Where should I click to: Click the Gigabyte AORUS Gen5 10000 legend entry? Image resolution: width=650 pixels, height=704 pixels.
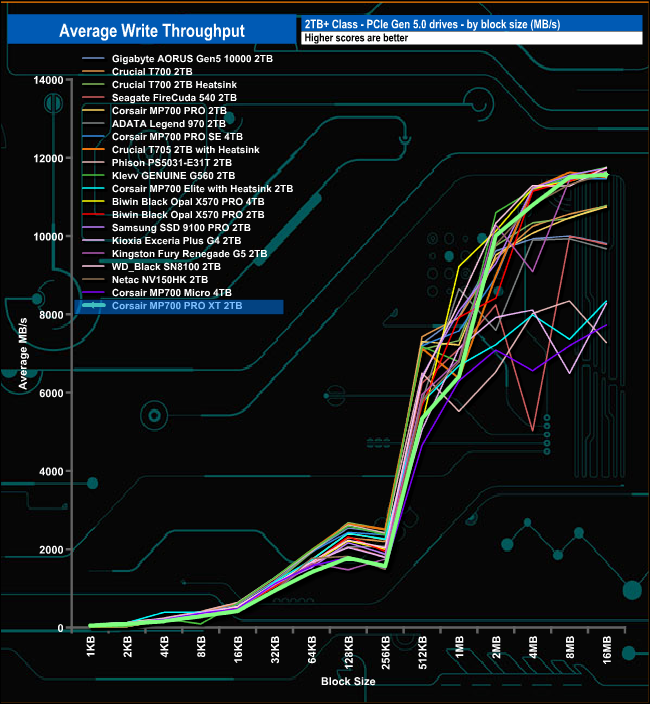coord(192,59)
